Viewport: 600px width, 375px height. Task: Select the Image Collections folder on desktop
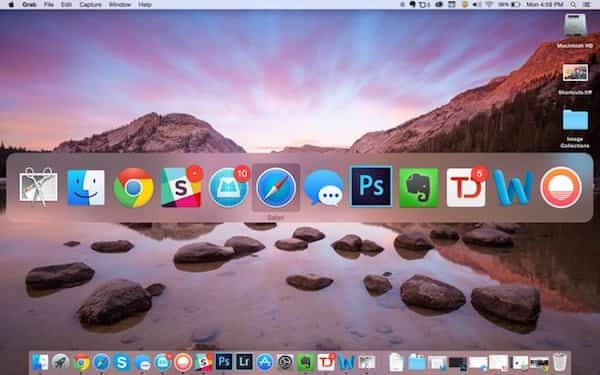pos(575,129)
